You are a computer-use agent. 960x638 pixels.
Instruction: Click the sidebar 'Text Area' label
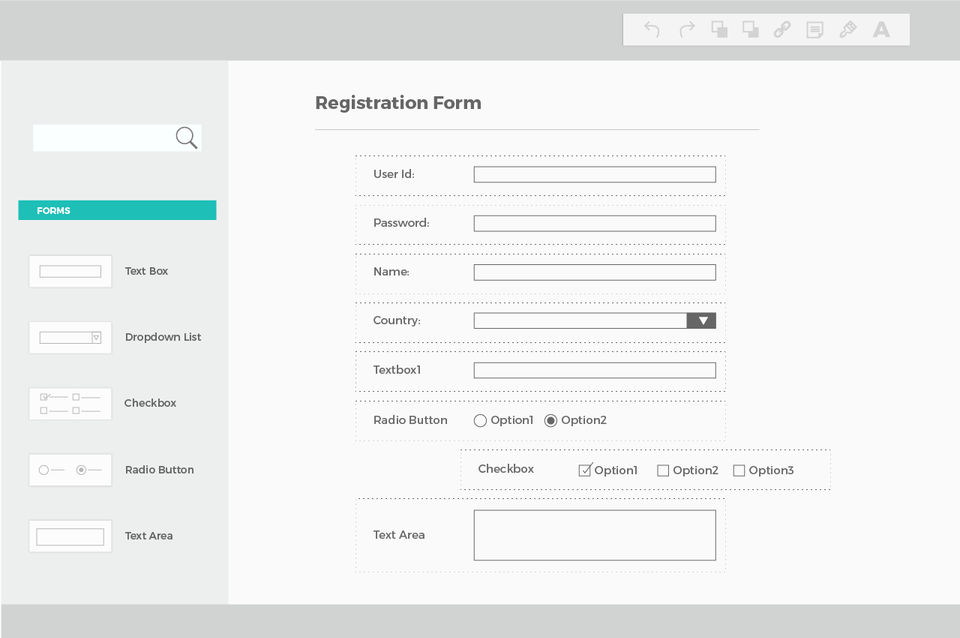tap(149, 536)
